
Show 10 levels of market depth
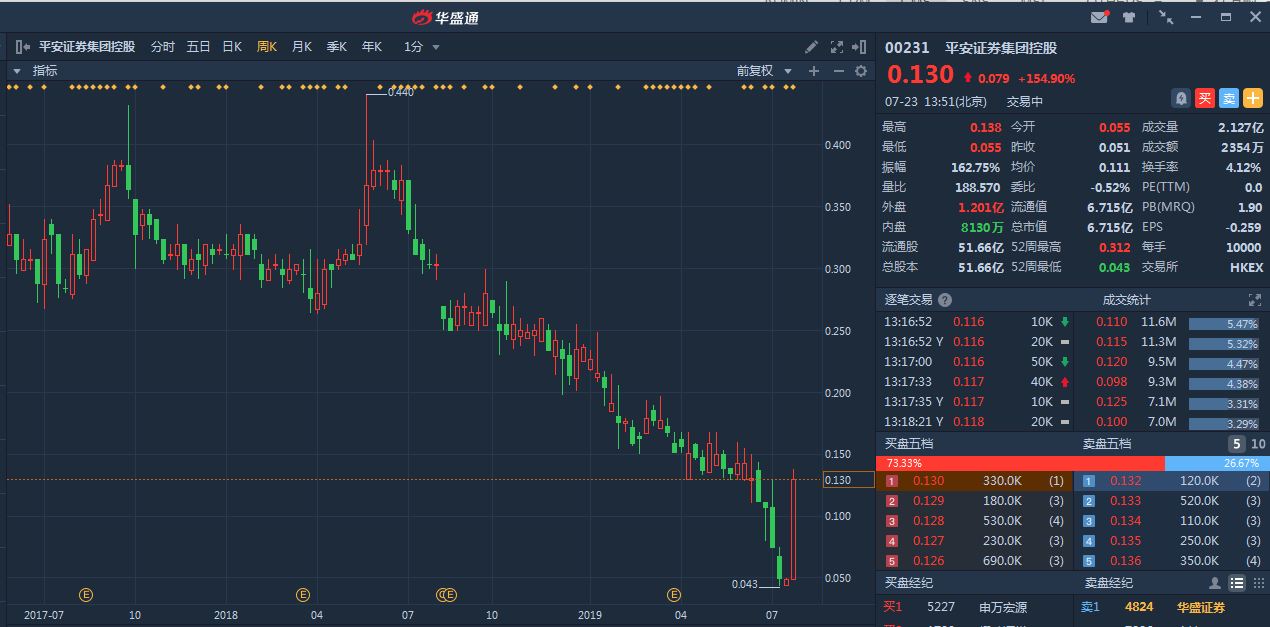pyautogui.click(x=1258, y=444)
